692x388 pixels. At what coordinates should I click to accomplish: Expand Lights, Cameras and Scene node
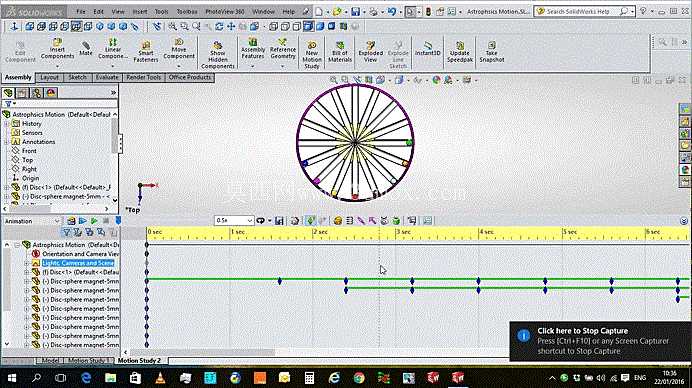26,263
